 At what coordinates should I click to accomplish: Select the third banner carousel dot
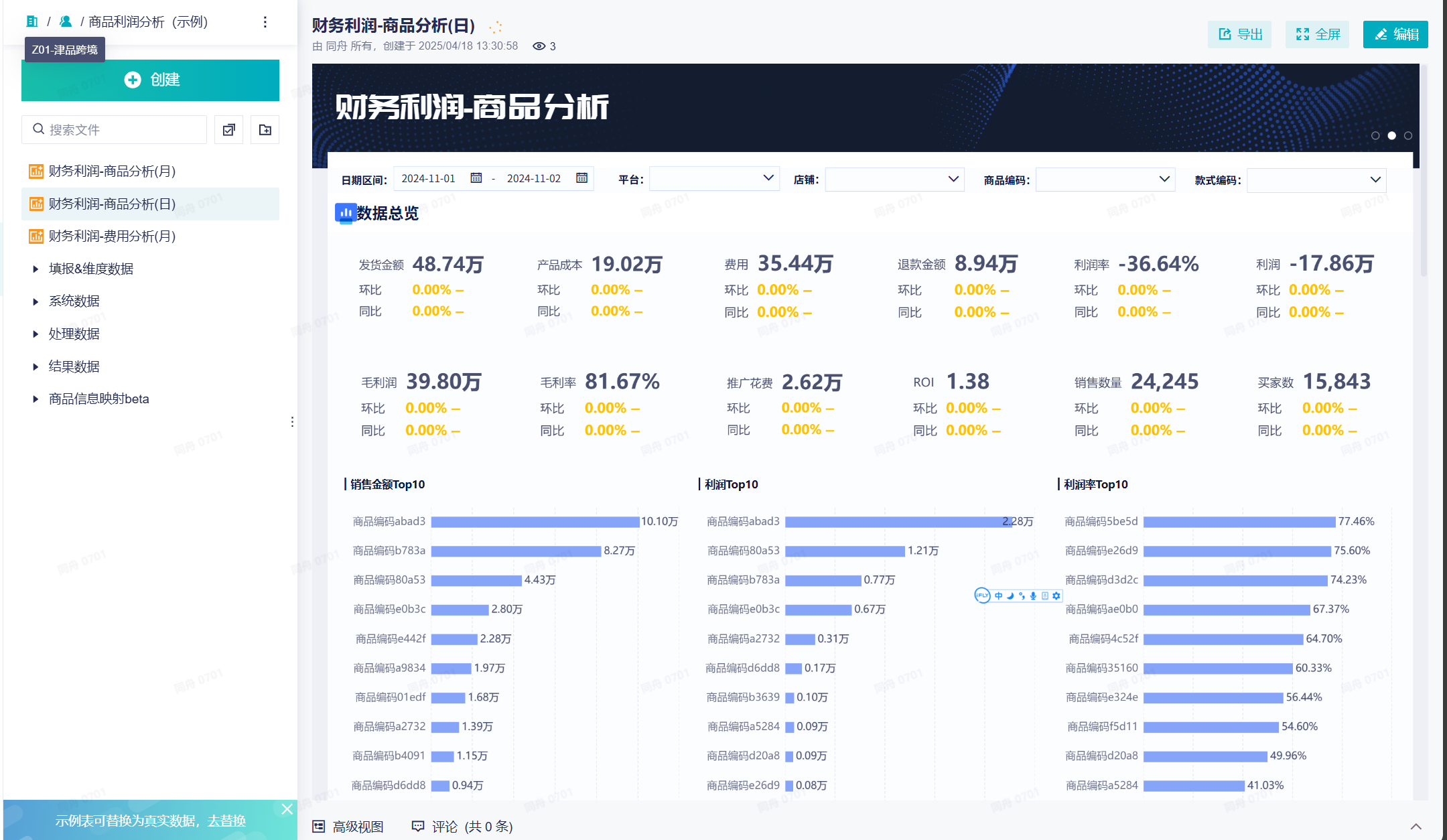(x=1408, y=135)
